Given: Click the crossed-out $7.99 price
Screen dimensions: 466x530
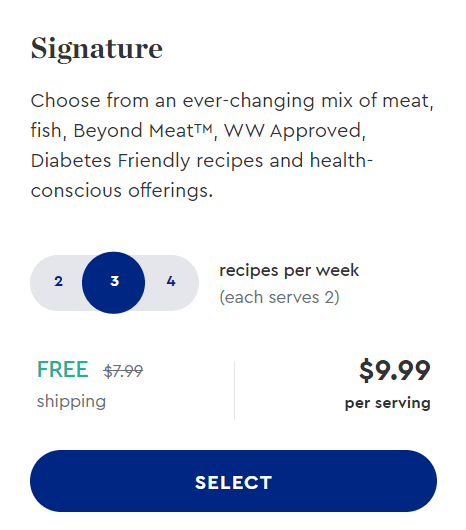Looking at the screenshot, I should (123, 371).
